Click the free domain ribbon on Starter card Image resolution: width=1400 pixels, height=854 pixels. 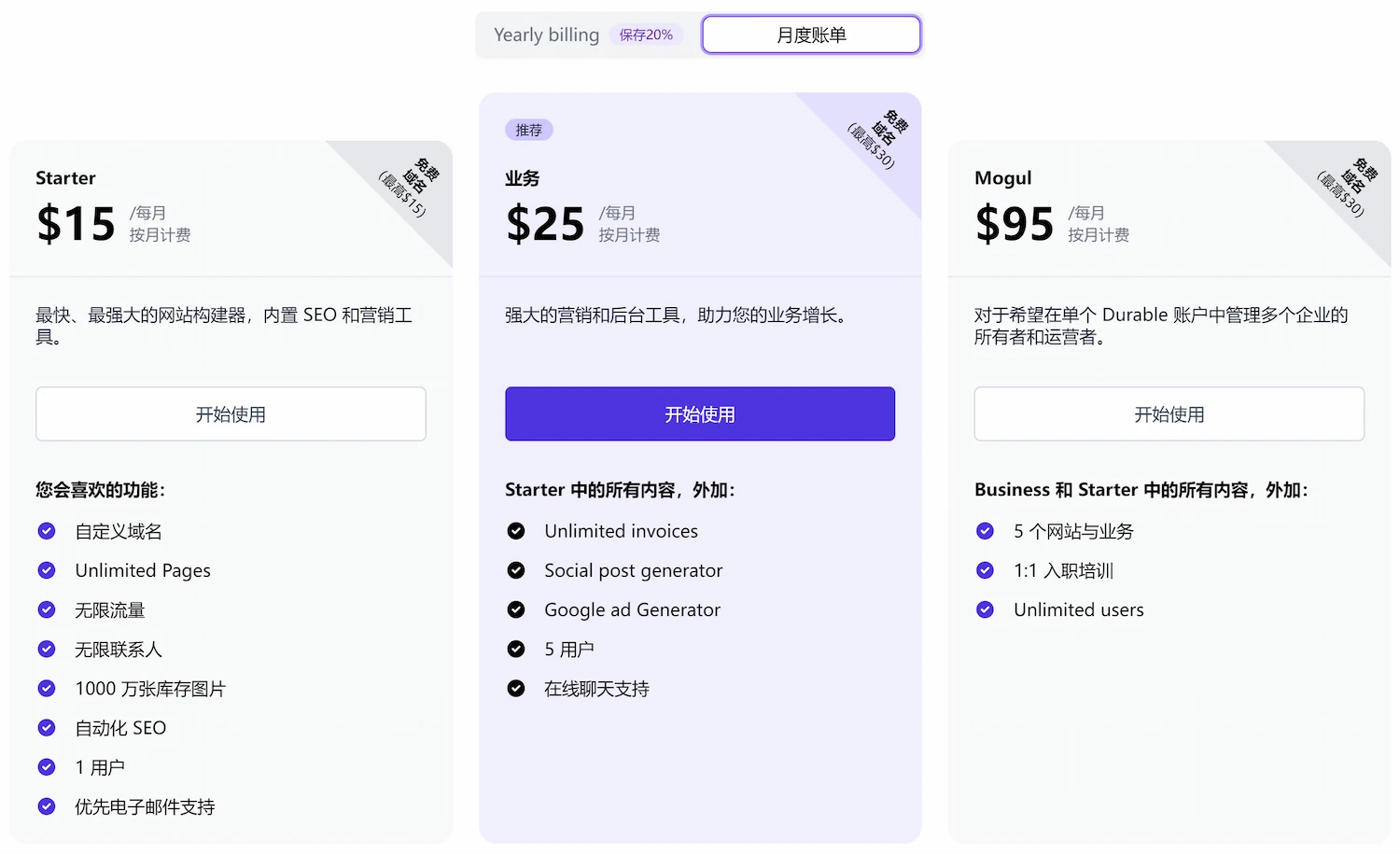tap(409, 186)
